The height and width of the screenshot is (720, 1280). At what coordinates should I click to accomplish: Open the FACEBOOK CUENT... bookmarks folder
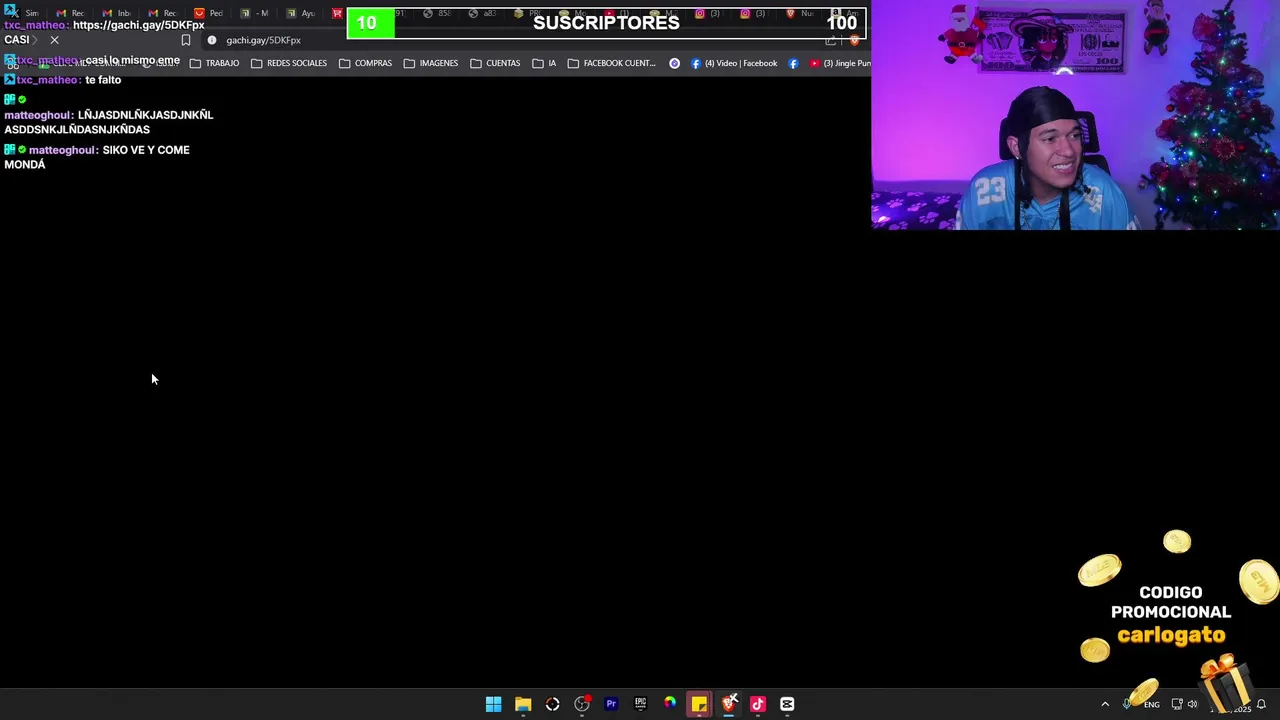[612, 63]
